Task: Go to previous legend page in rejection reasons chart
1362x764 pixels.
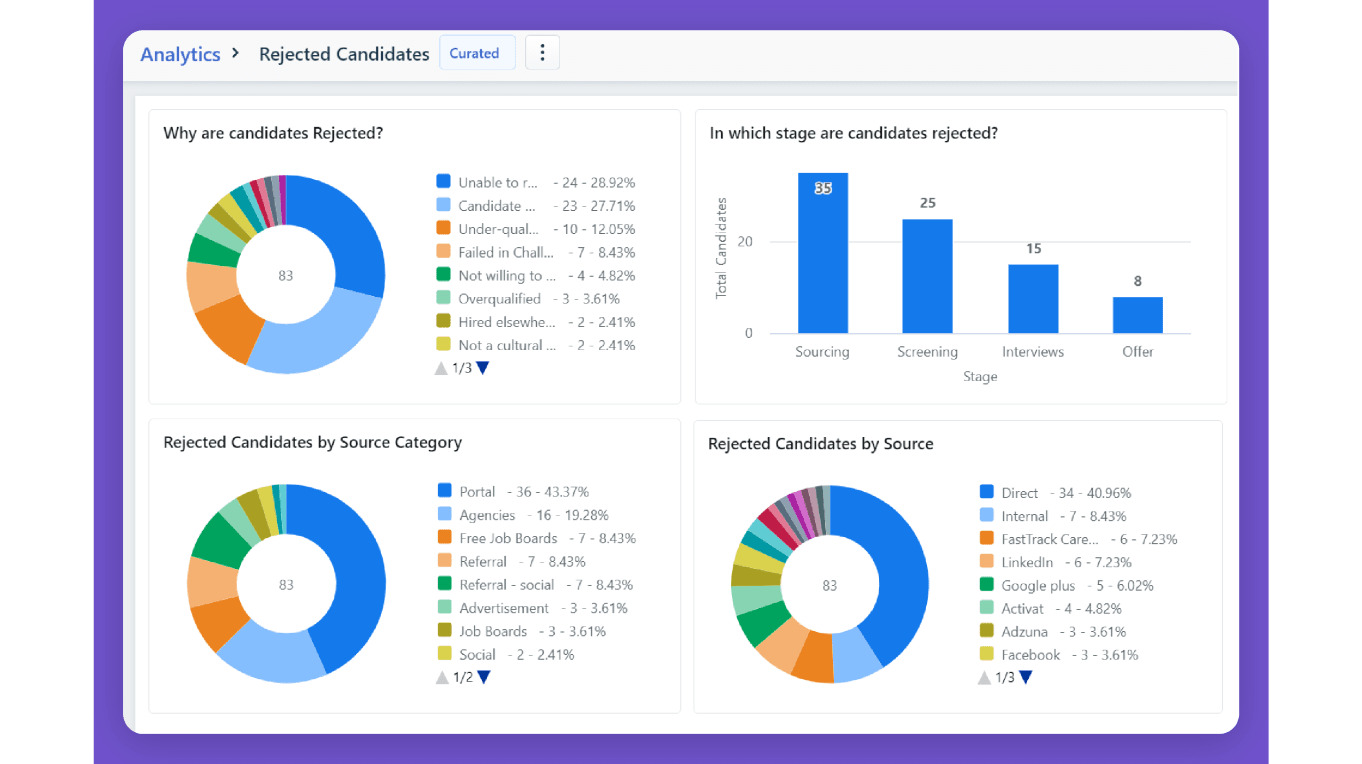Action: pos(441,368)
